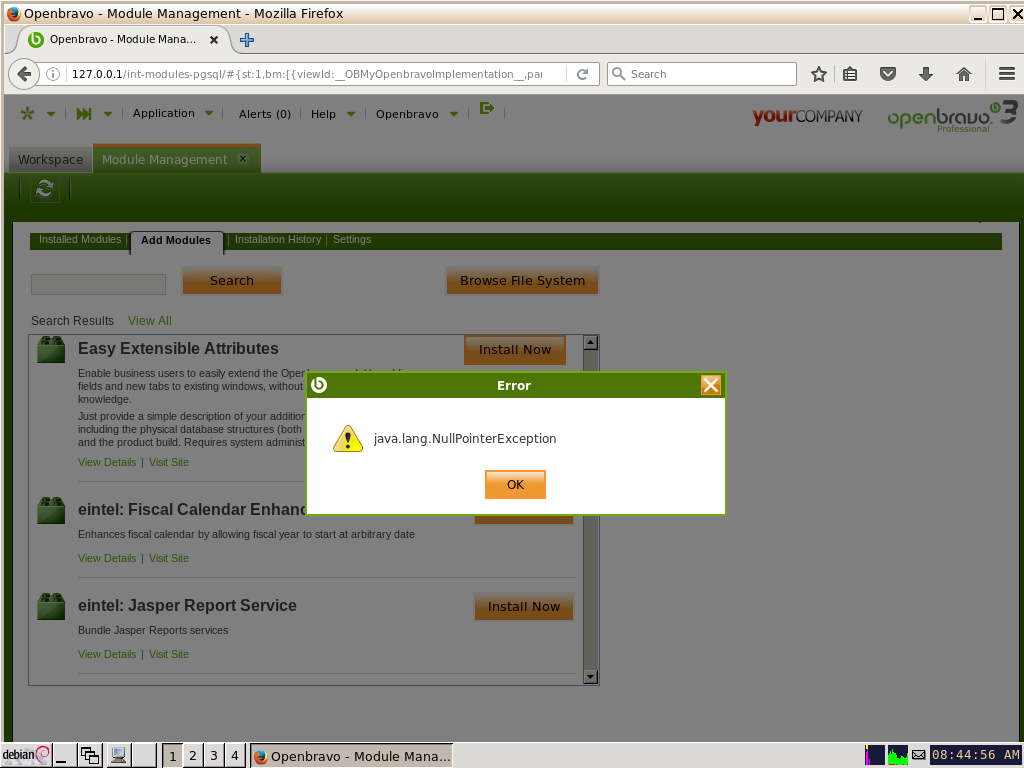Image resolution: width=1024 pixels, height=768 pixels.
Task: Switch to virtual desktop 4 in the taskbar
Action: [234, 756]
